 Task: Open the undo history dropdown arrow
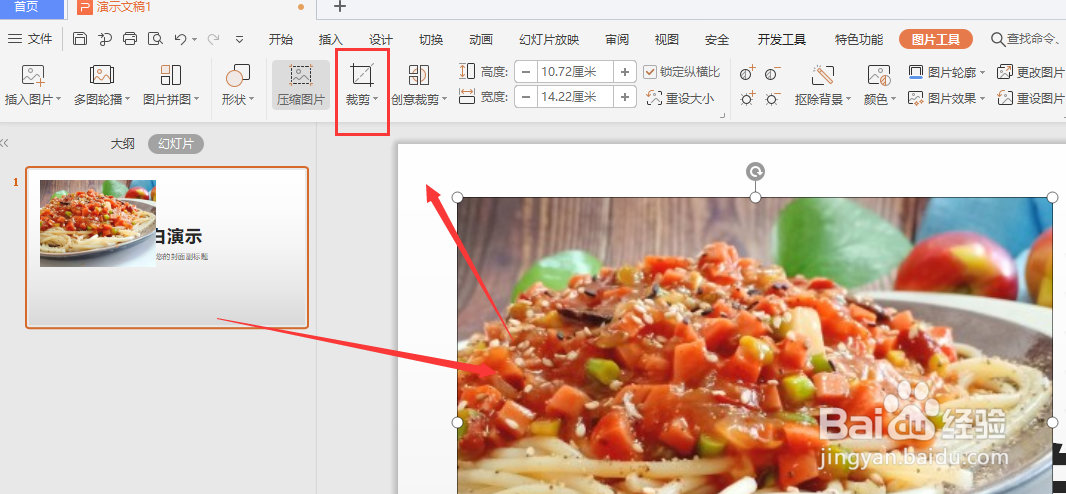coord(194,39)
